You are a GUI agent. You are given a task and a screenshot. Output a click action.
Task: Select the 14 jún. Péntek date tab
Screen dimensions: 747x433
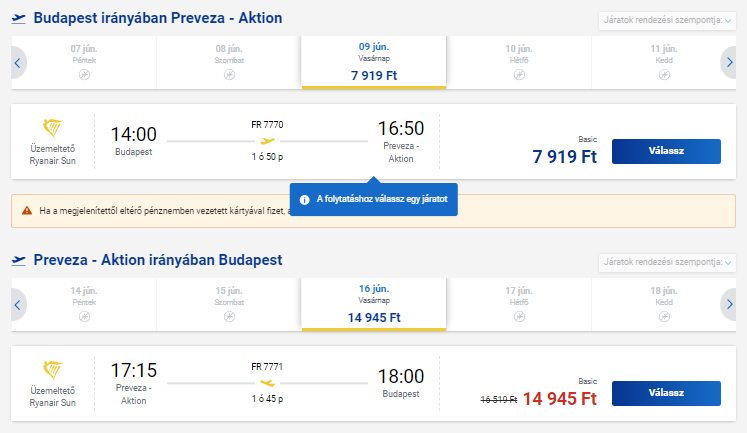tap(84, 304)
